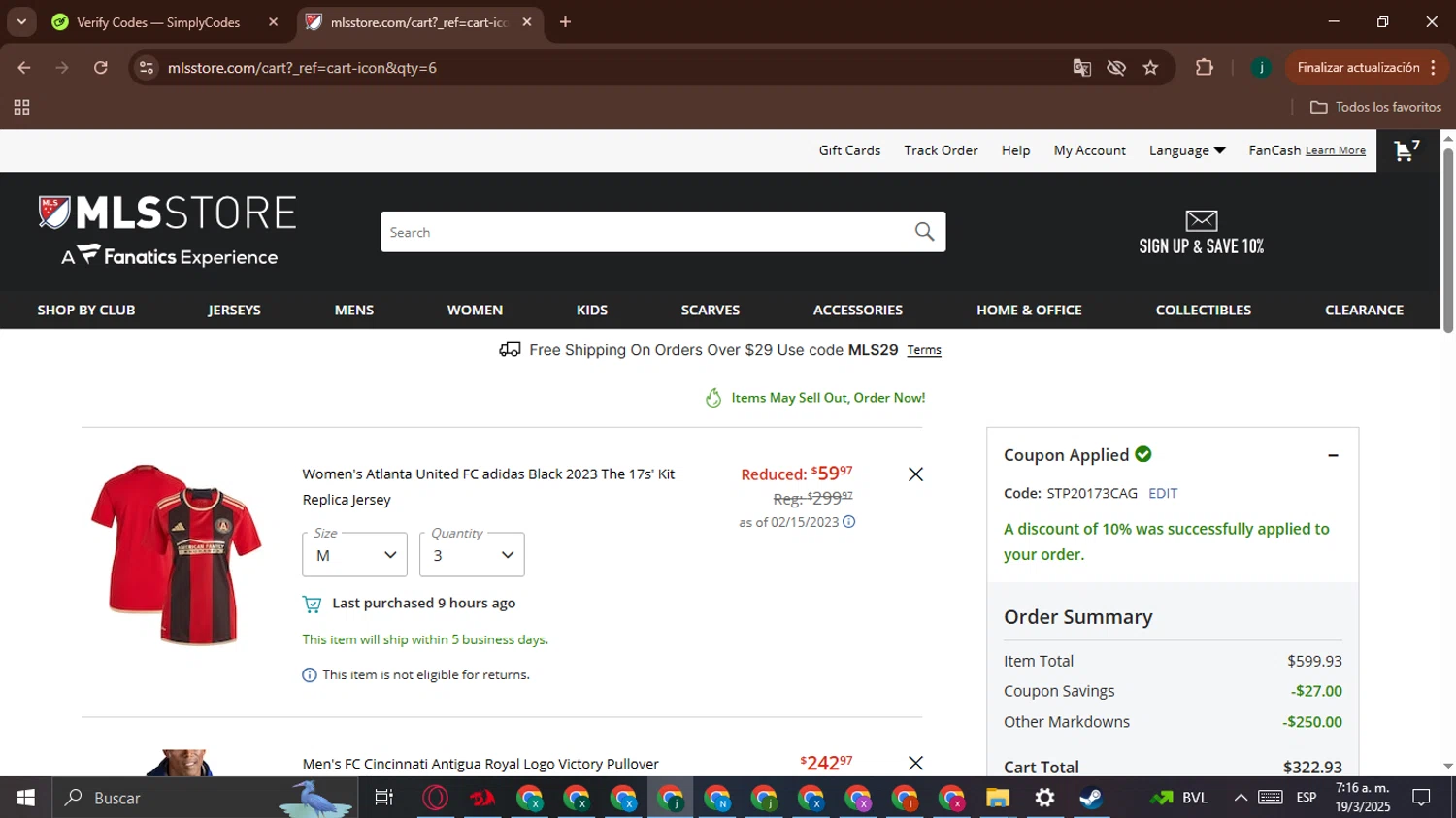Viewport: 1456px width, 818px height.
Task: Open the Windows Start menu
Action: tap(26, 798)
